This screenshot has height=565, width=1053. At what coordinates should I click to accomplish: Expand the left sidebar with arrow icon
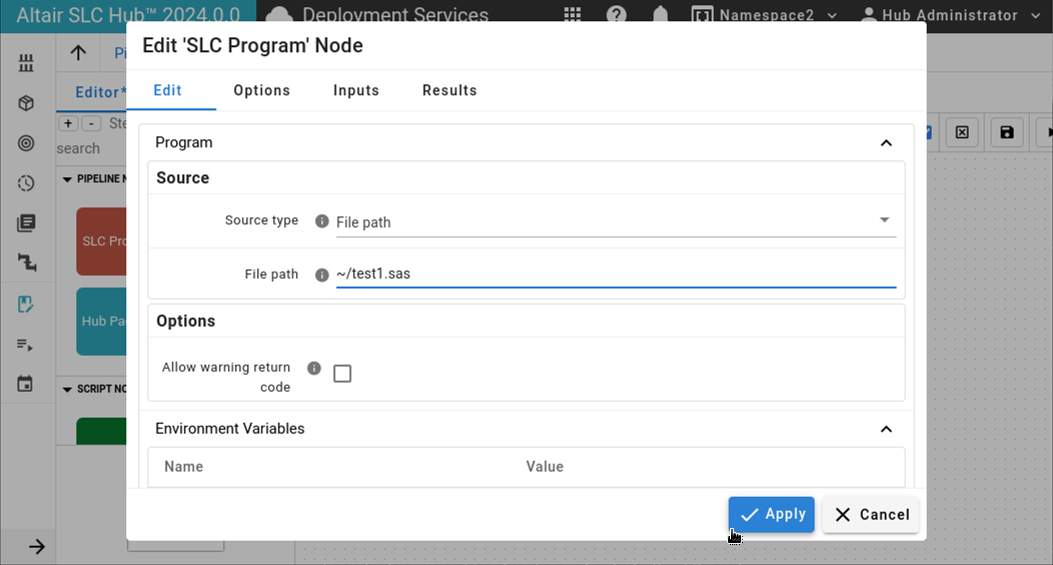point(36,547)
